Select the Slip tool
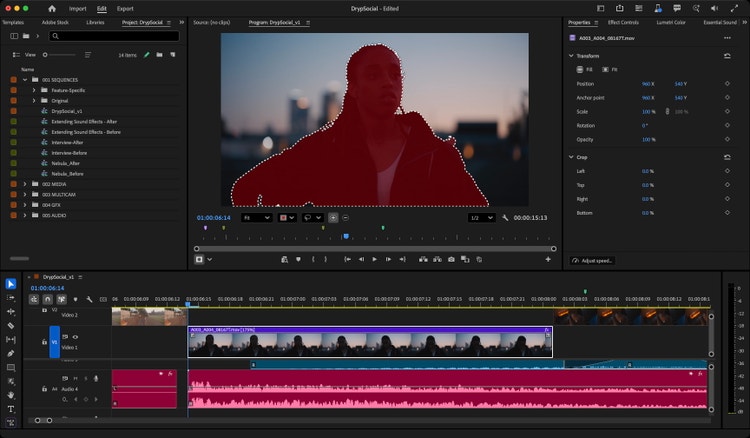This screenshot has width=750, height=438. tap(11, 339)
